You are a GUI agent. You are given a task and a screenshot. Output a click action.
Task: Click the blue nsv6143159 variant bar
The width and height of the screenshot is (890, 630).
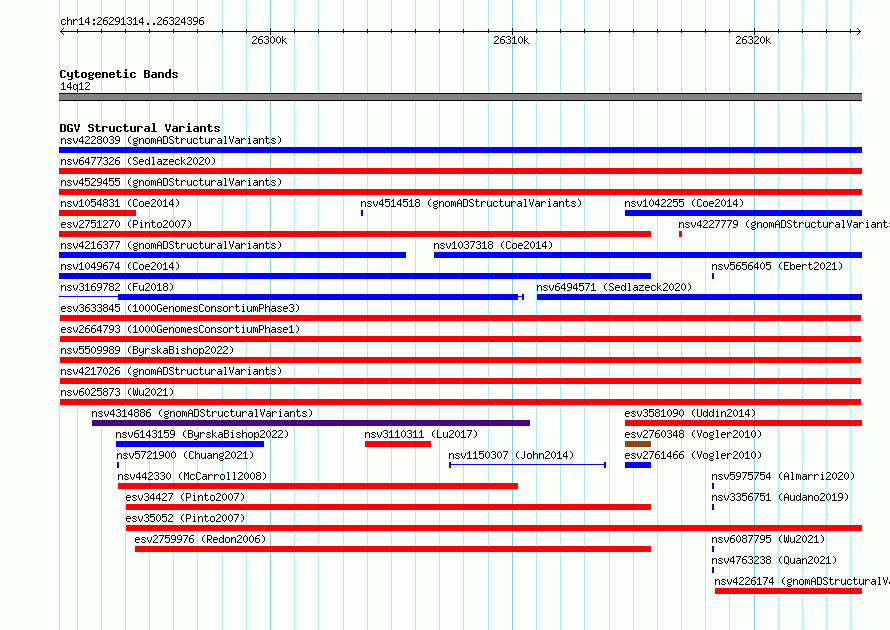coord(190,444)
